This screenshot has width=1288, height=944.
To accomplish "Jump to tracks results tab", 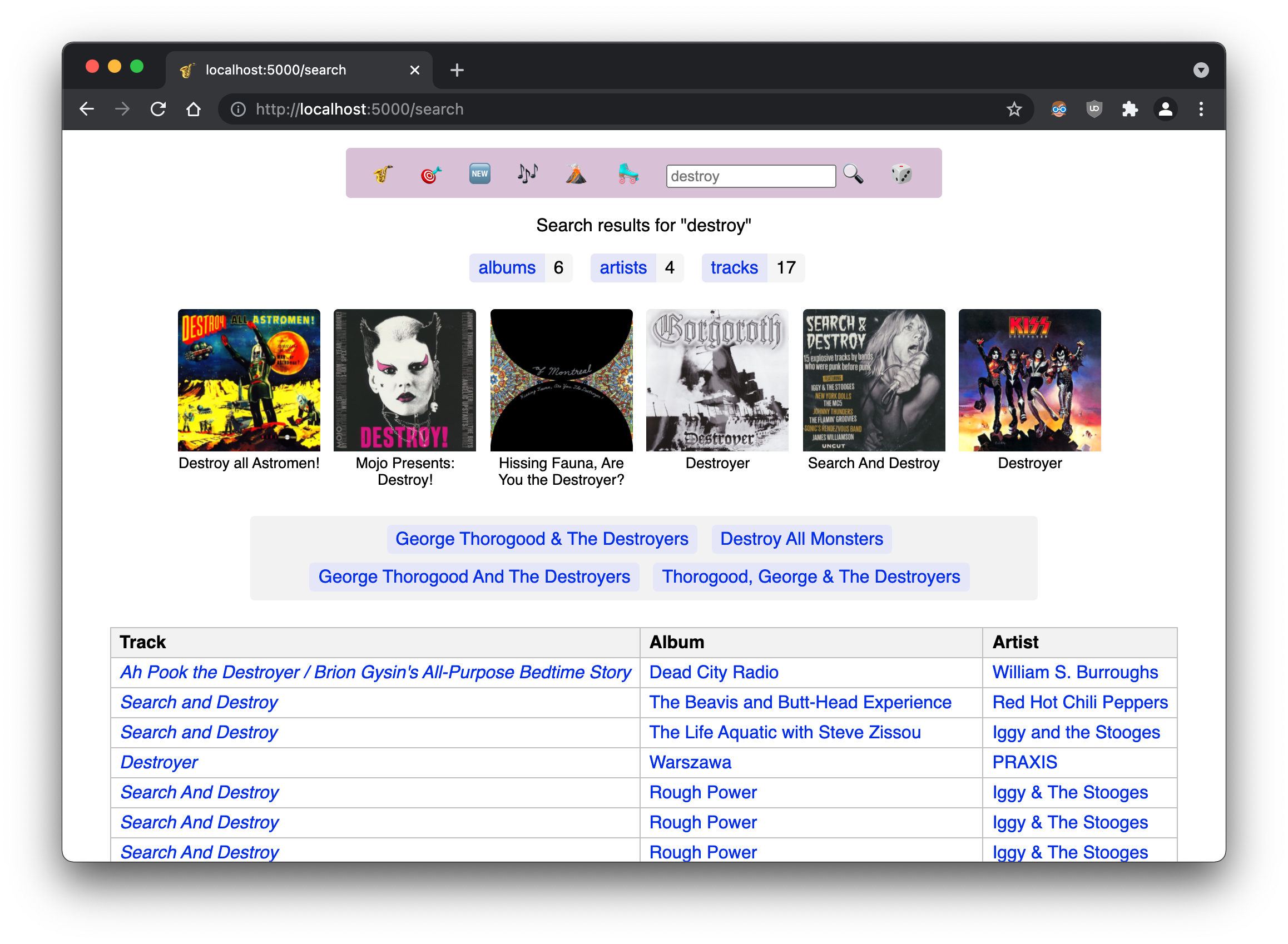I will 734,268.
